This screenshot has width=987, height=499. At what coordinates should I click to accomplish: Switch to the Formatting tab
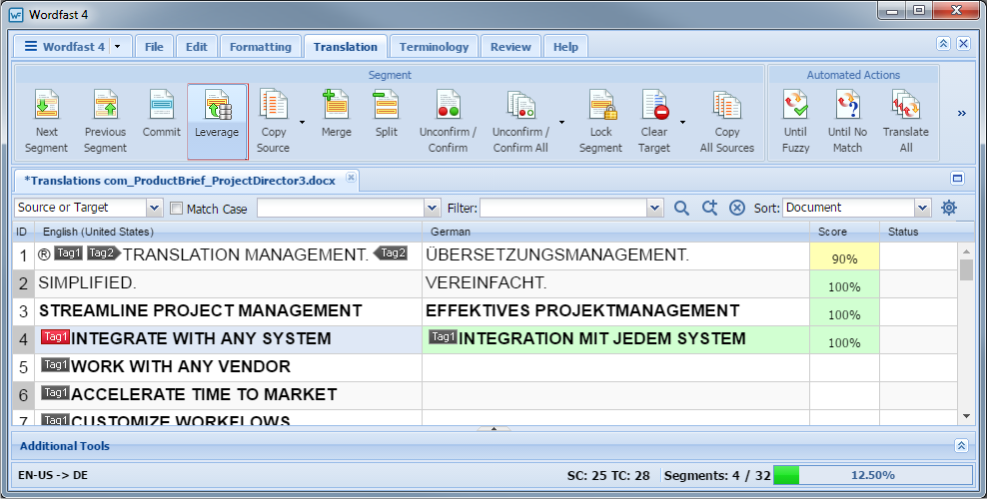click(x=261, y=47)
